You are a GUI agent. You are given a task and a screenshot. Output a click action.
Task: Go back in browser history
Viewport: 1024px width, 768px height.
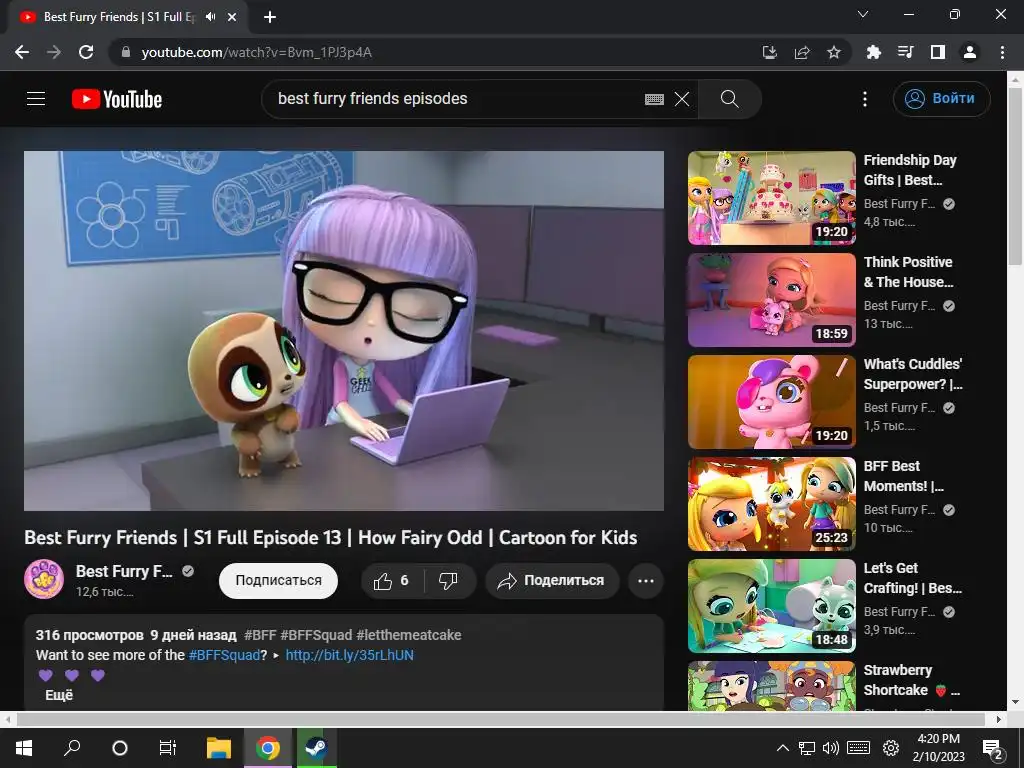[22, 52]
